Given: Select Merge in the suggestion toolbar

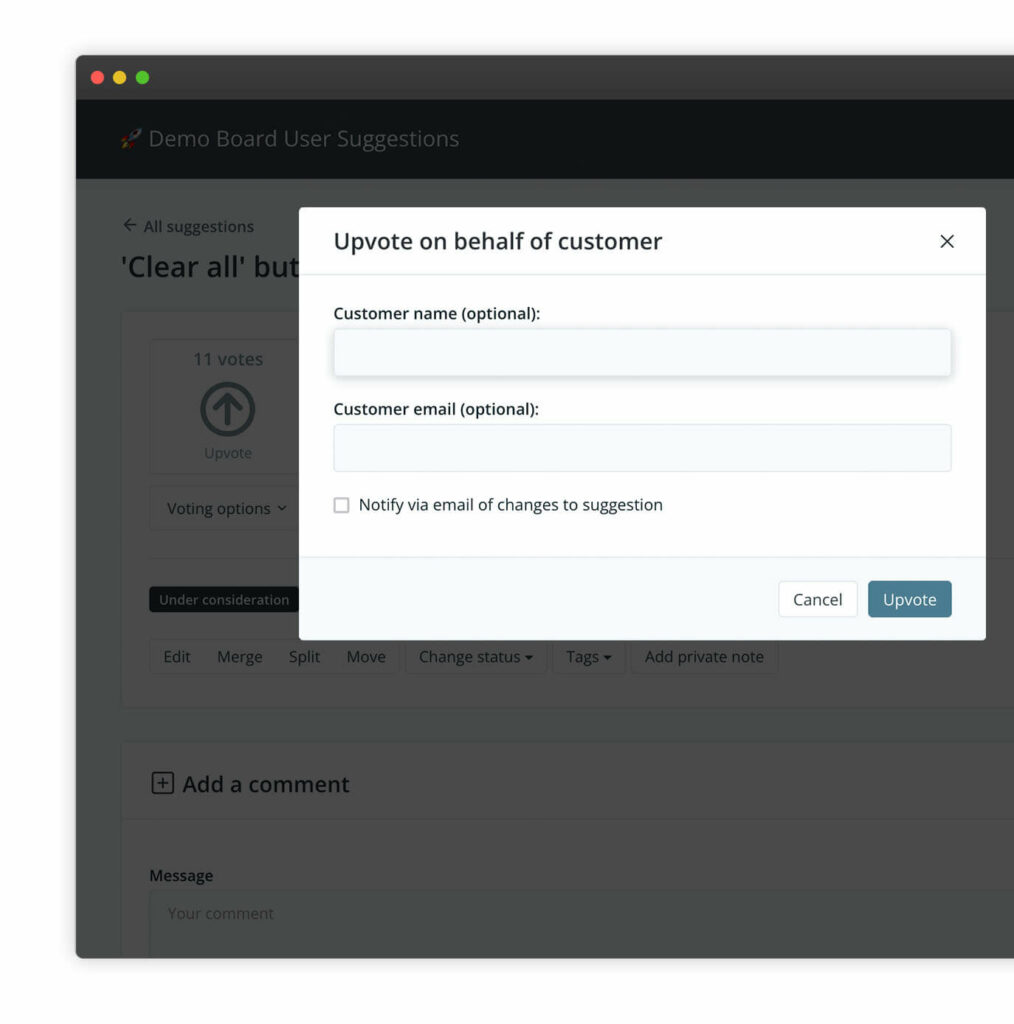Looking at the screenshot, I should click(240, 657).
